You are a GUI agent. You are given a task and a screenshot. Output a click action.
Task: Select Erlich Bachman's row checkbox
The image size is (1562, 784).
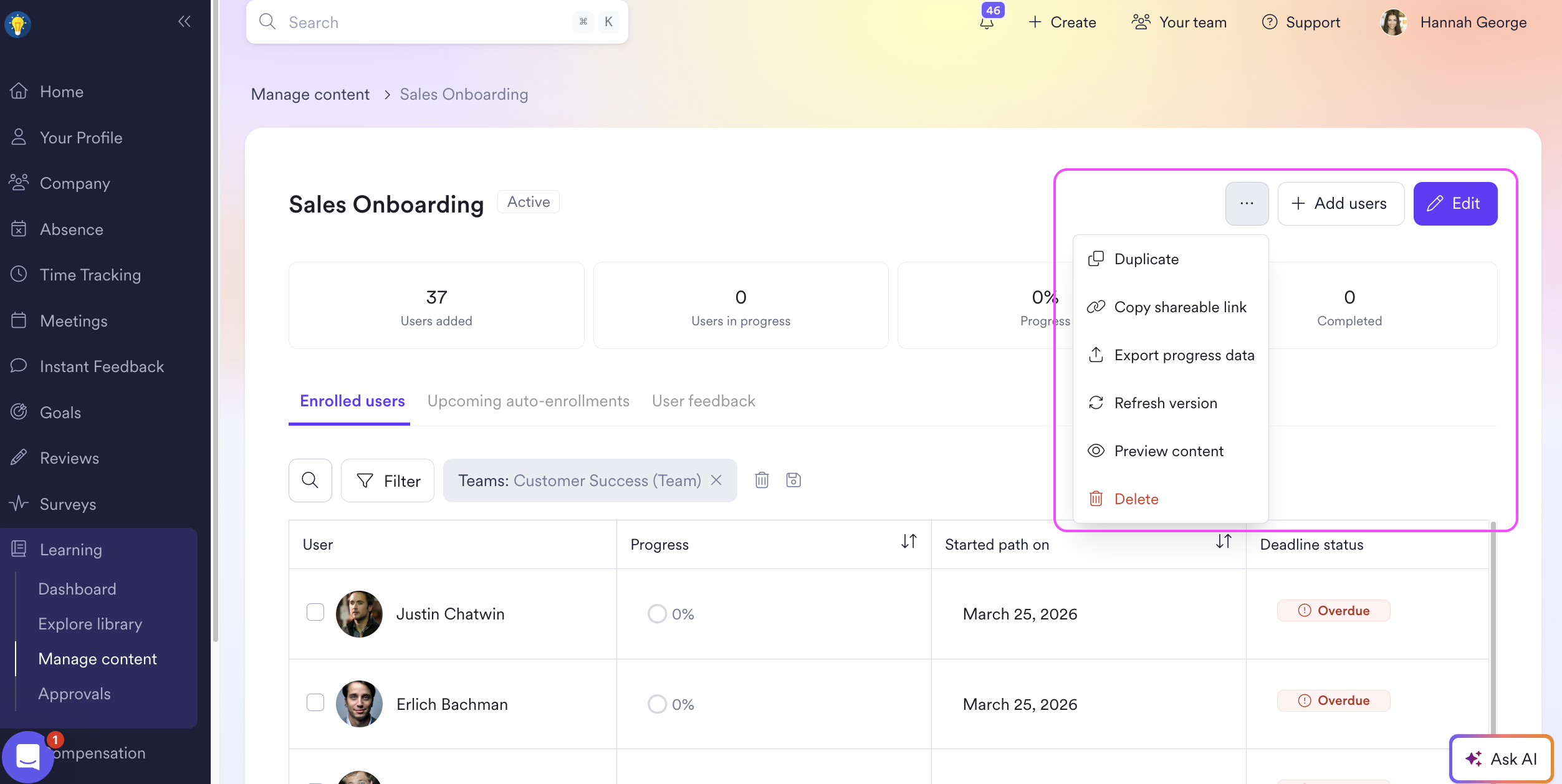tap(315, 702)
